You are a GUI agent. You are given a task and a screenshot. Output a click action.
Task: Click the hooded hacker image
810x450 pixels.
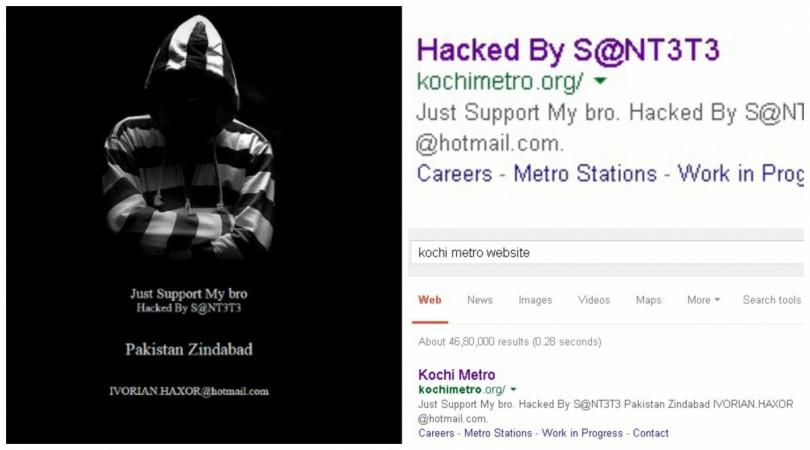click(189, 137)
